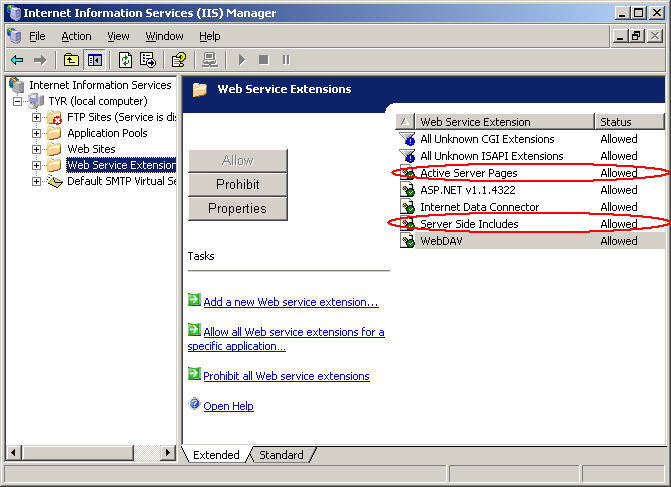Screen dimensions: 671x487
Task: Expand the Default SMTP Virtual Server node
Action: click(x=37, y=181)
